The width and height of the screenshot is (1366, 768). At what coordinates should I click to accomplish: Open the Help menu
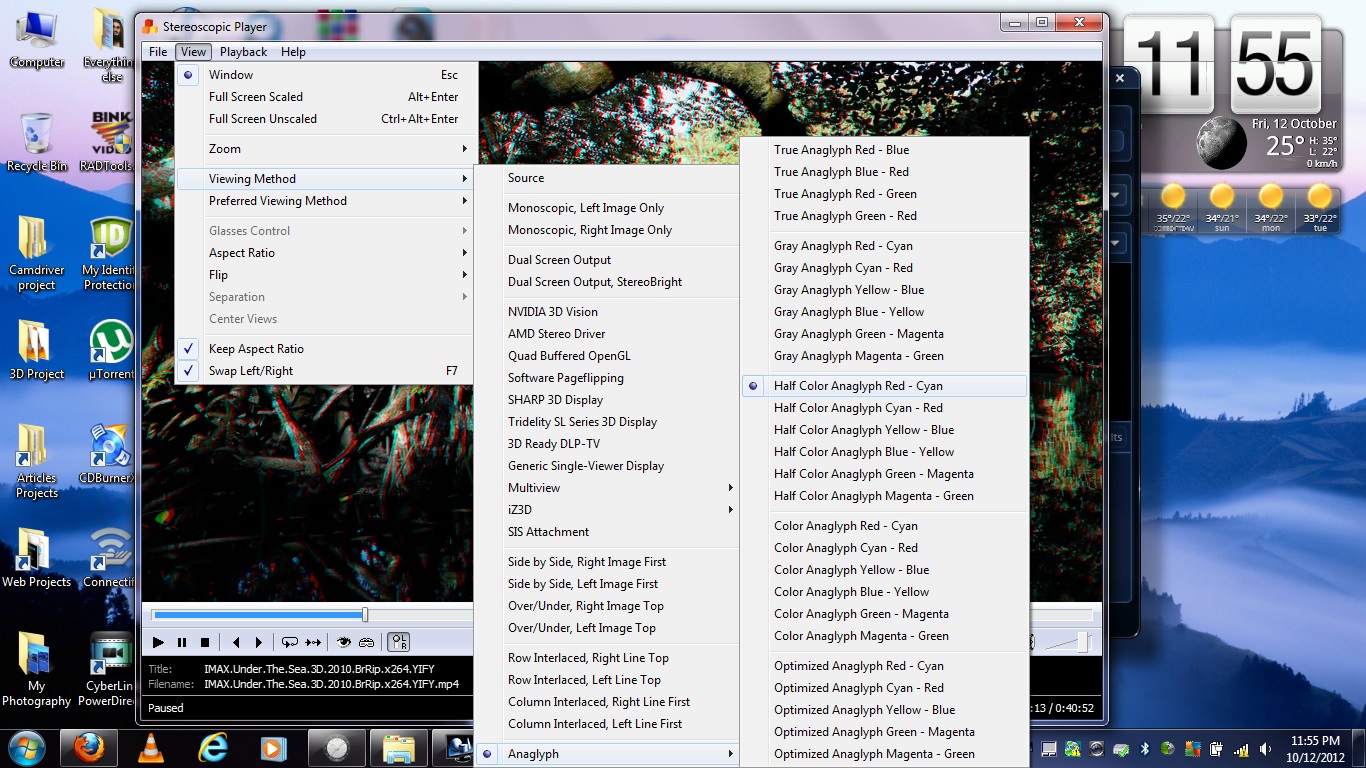coord(293,52)
